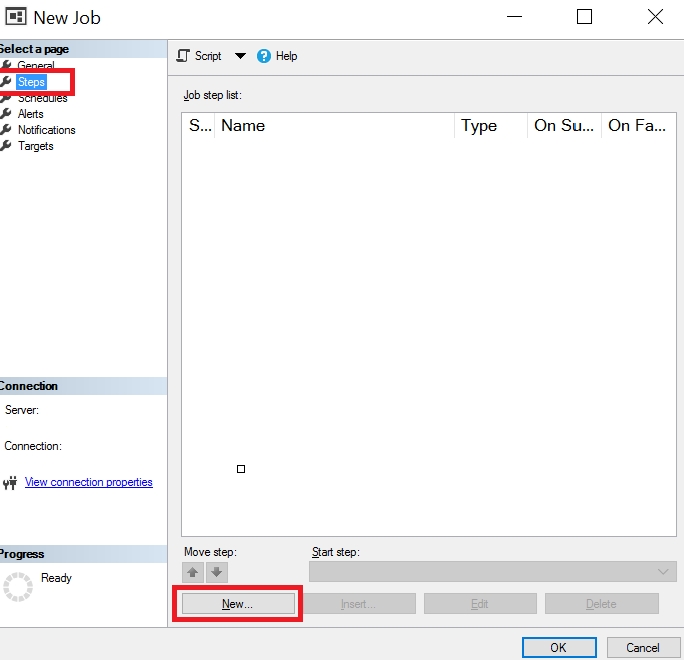Image resolution: width=684 pixels, height=660 pixels.
Task: Click the Type column header
Action: click(491, 126)
